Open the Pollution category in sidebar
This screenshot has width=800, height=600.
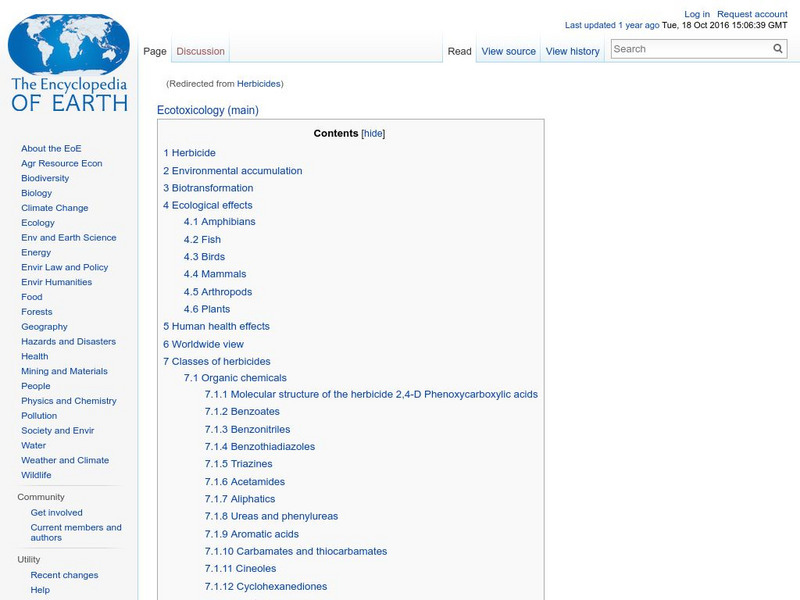[x=40, y=415]
